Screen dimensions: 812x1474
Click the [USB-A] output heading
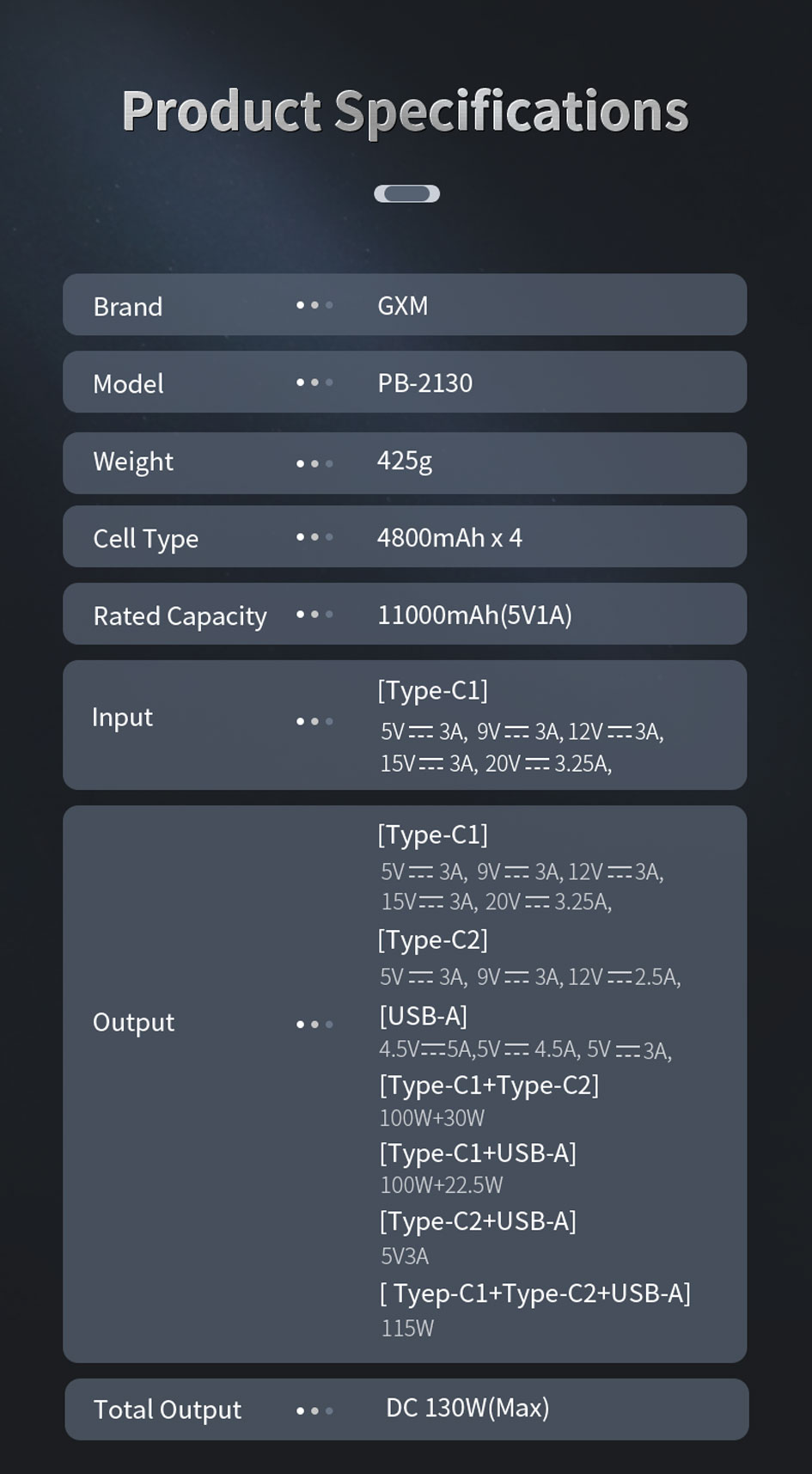click(424, 1016)
